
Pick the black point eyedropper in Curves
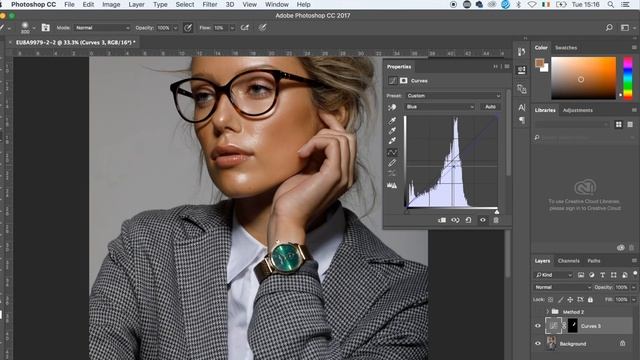(x=392, y=120)
